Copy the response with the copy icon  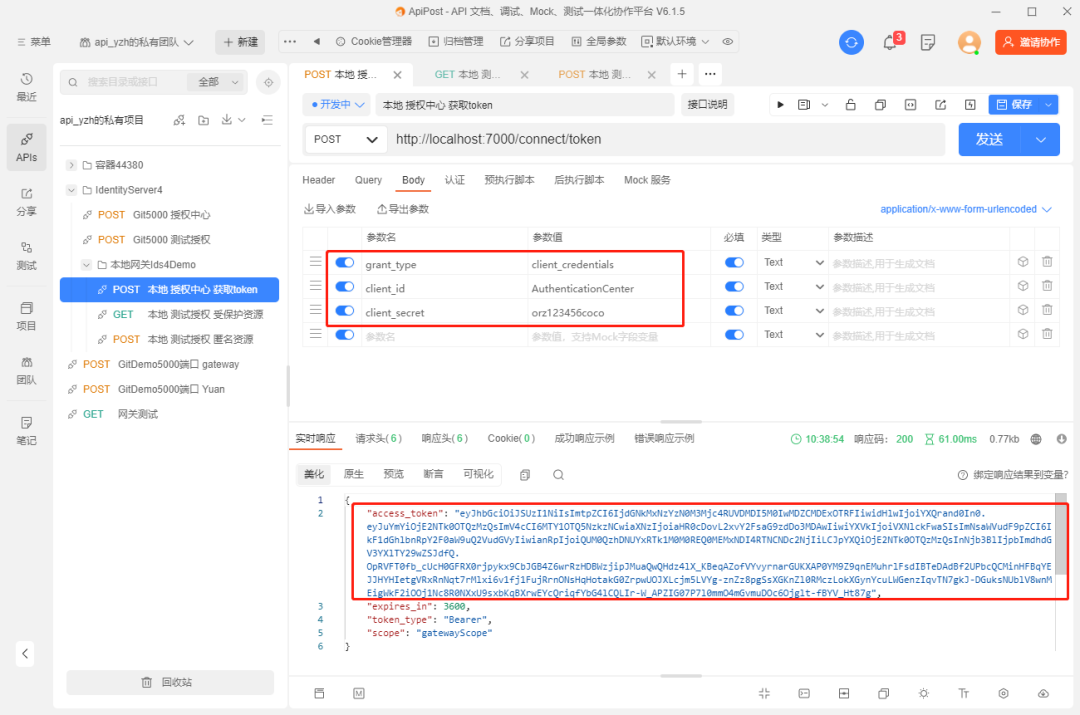(525, 475)
